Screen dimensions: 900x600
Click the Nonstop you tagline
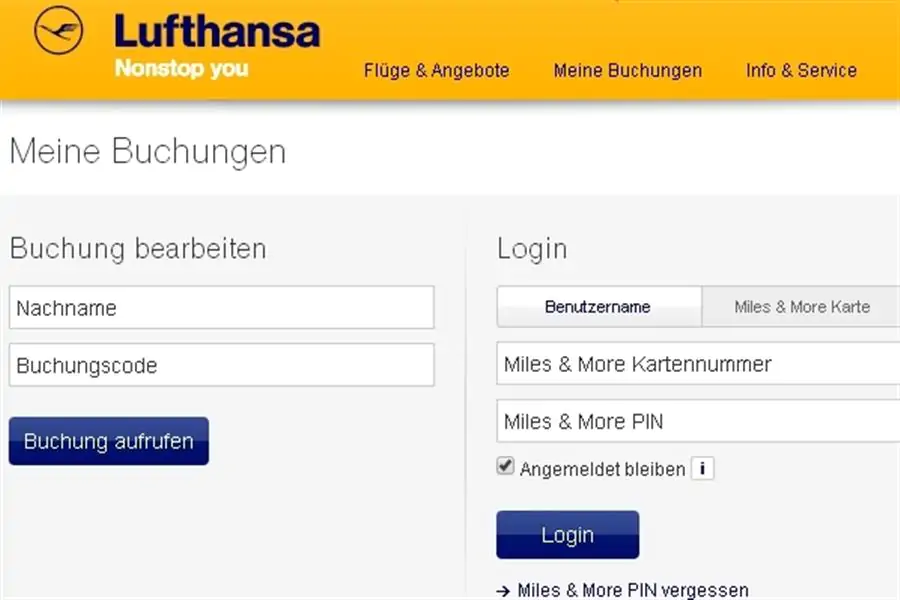181,69
